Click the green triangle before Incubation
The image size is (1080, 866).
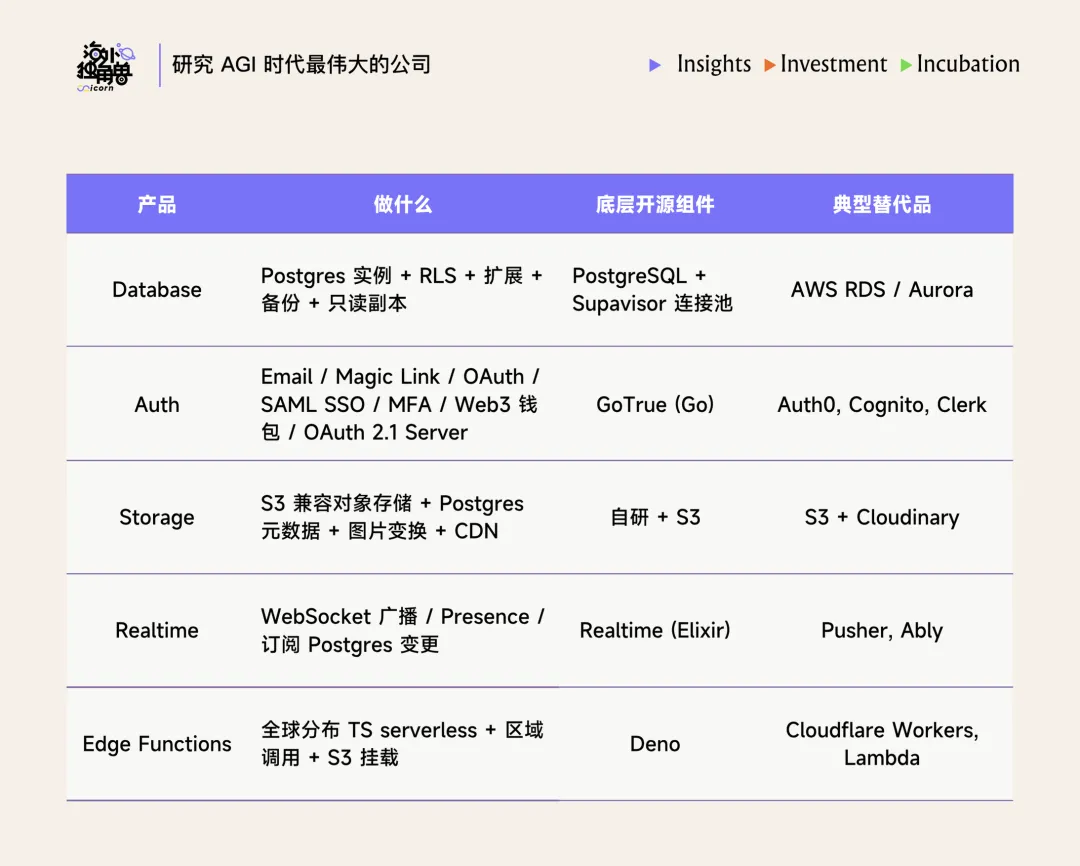(x=906, y=65)
